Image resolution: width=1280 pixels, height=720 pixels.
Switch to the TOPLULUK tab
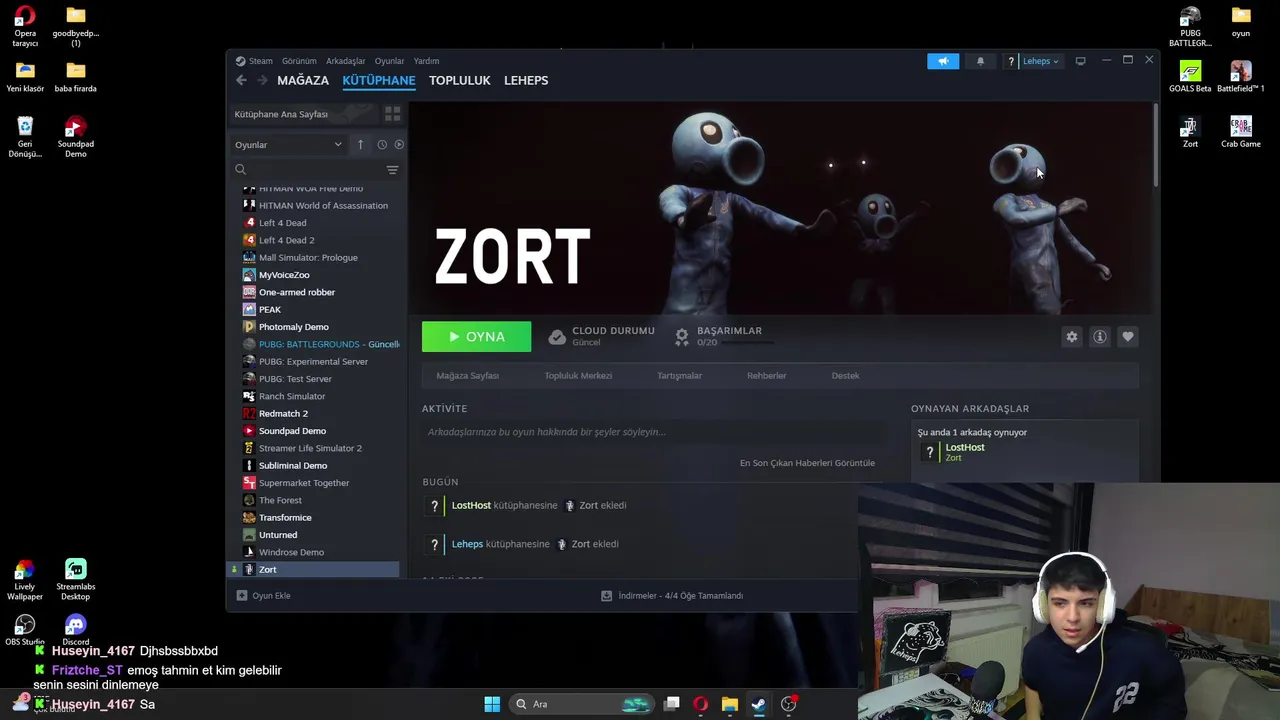pyautogui.click(x=460, y=80)
